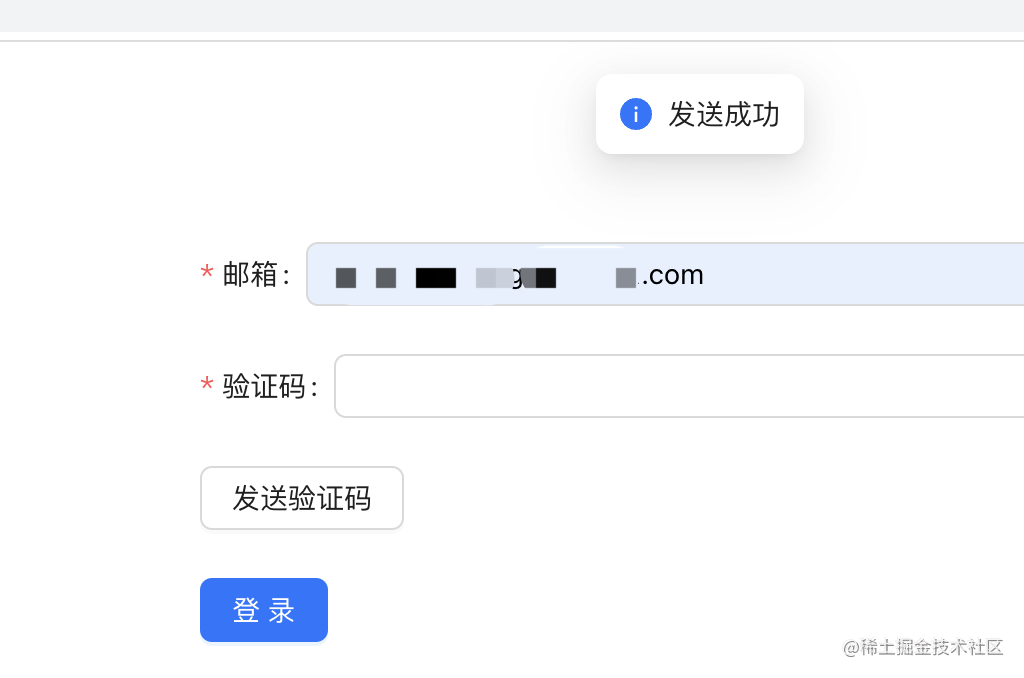
Task: Click the blue info icon in toast
Action: 636,114
